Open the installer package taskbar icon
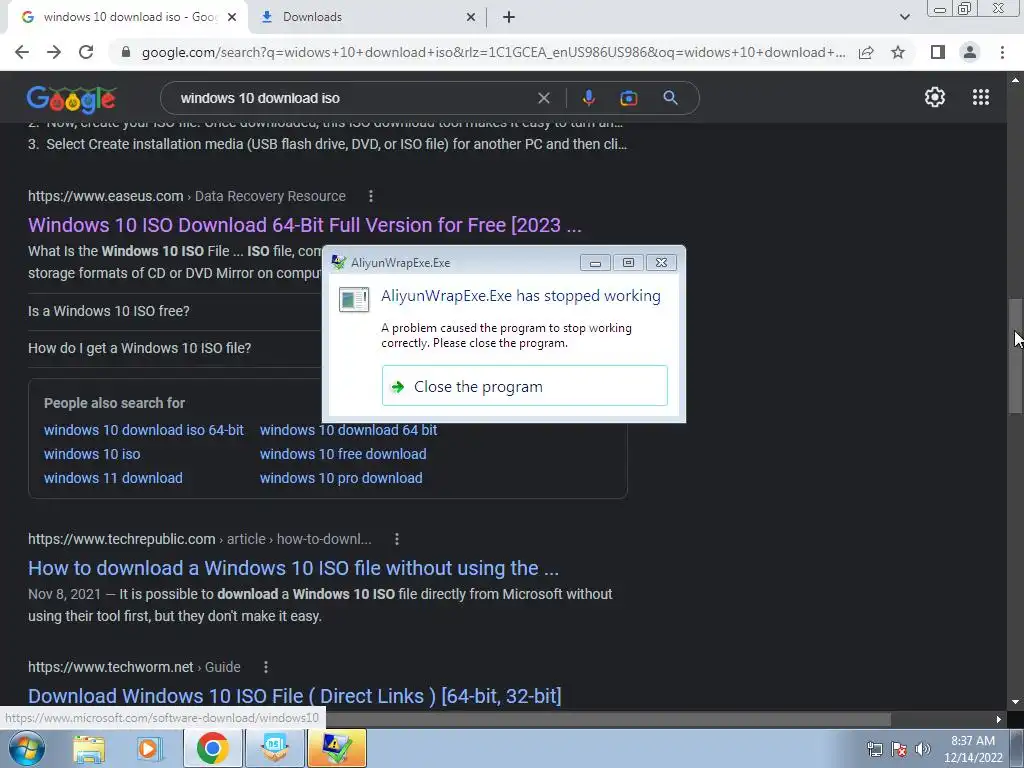This screenshot has height=768, width=1024. pos(275,748)
